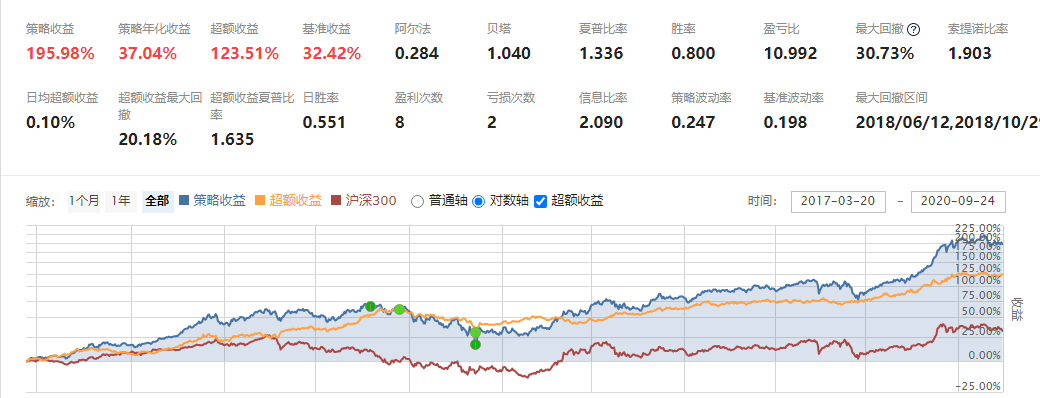Screen dimensions: 1040x398
Task: Click the max drawdown help question-mark icon
Action: (x=914, y=29)
